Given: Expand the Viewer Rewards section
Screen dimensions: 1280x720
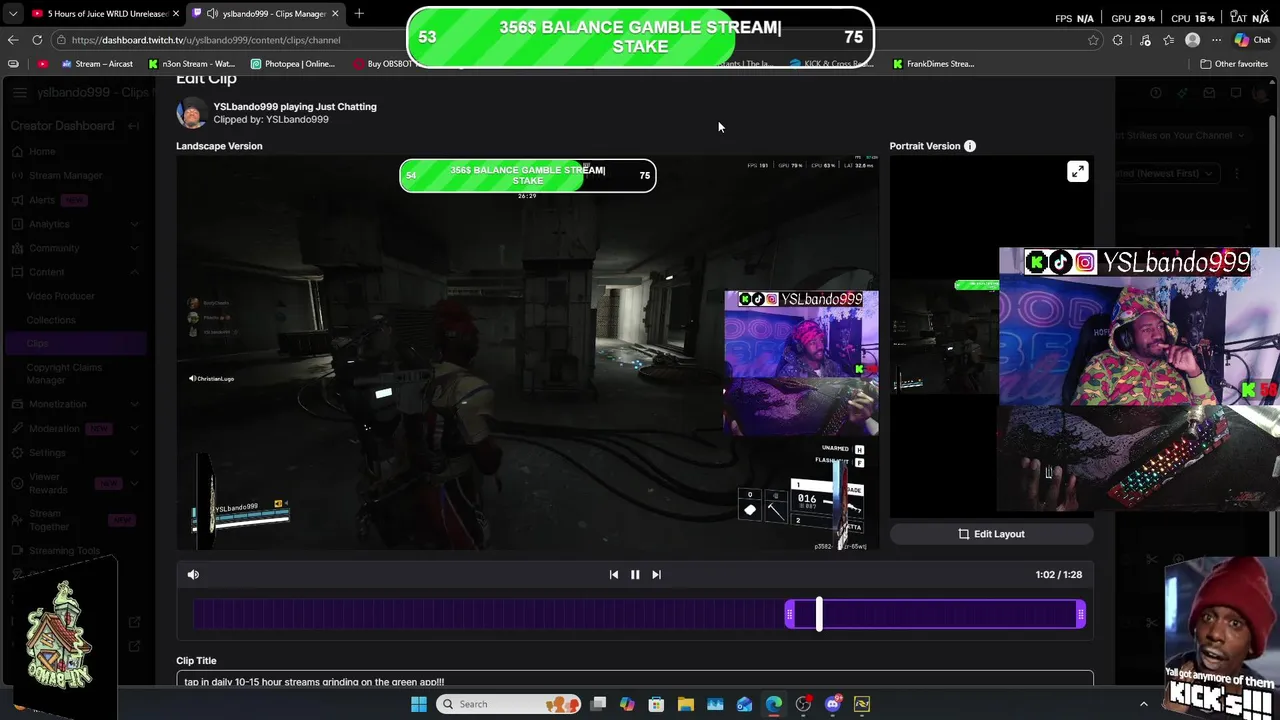Looking at the screenshot, I should tap(75, 483).
